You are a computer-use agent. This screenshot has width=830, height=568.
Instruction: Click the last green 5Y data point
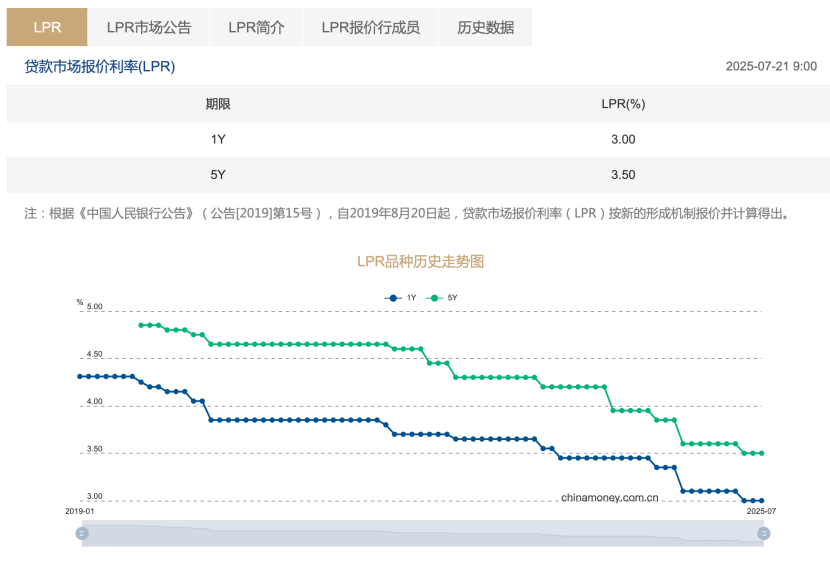[x=762, y=453]
